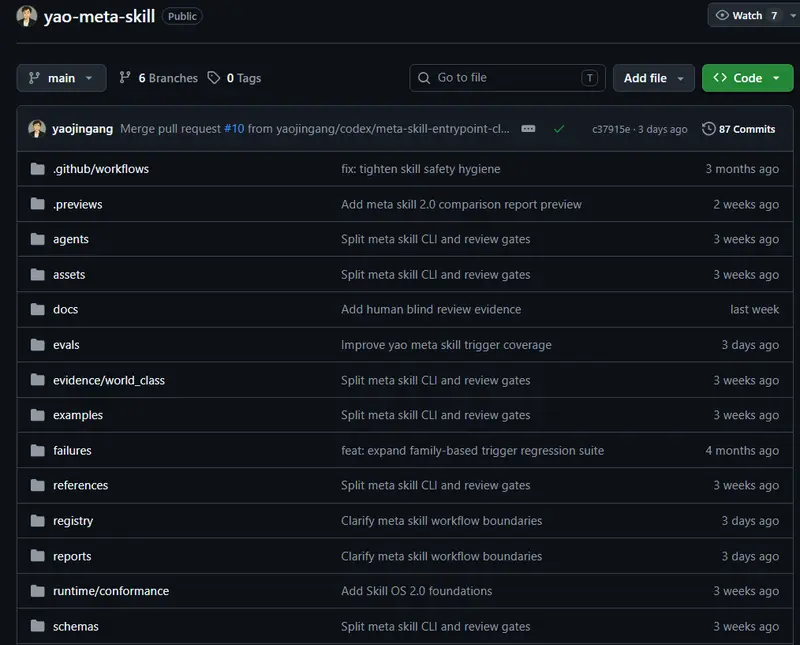Open the green Code dropdown
800x645 pixels.
[x=747, y=78]
